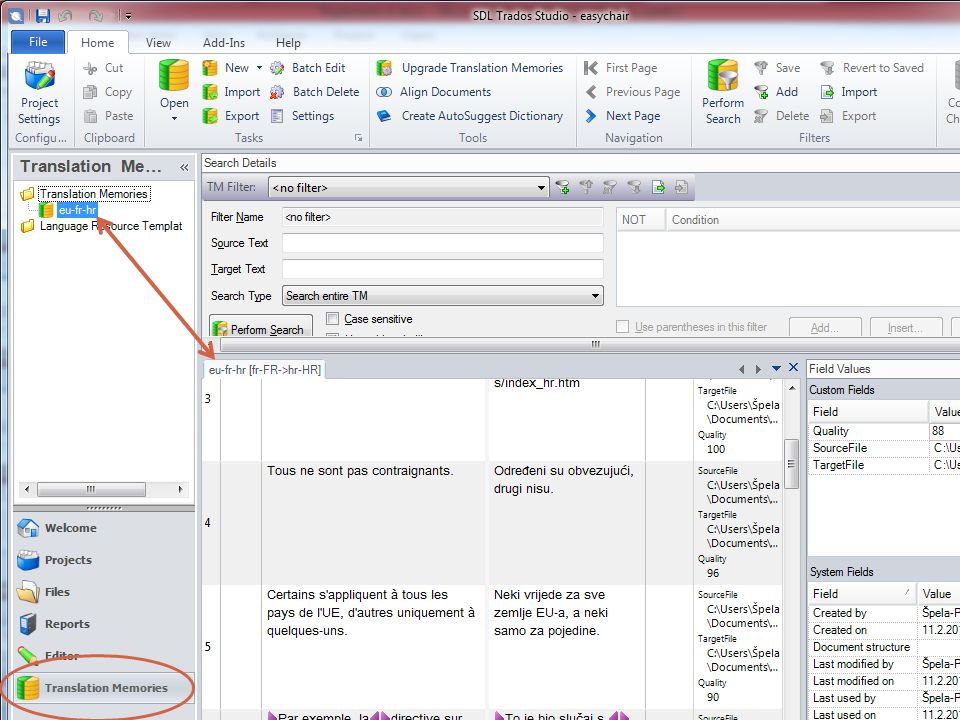Open the TM Filter dropdown

coord(541,188)
